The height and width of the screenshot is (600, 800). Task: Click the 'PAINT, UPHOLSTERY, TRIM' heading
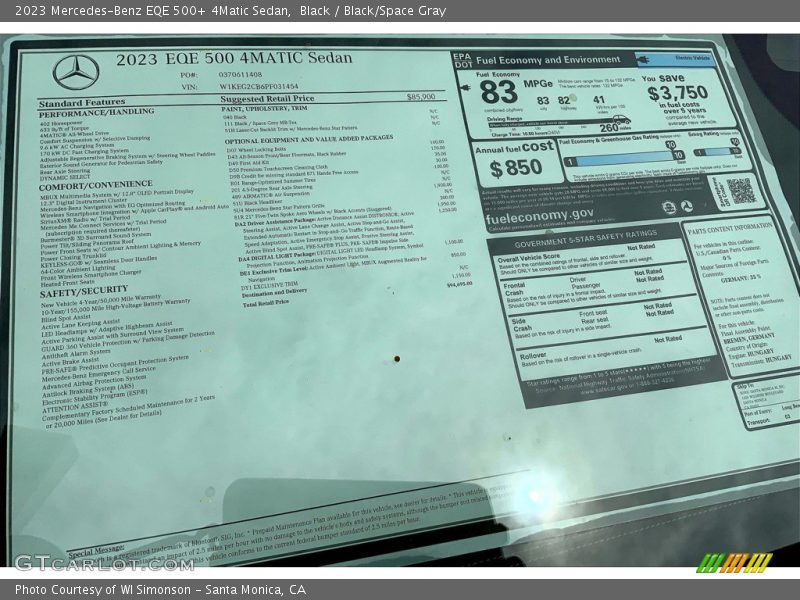coord(264,109)
